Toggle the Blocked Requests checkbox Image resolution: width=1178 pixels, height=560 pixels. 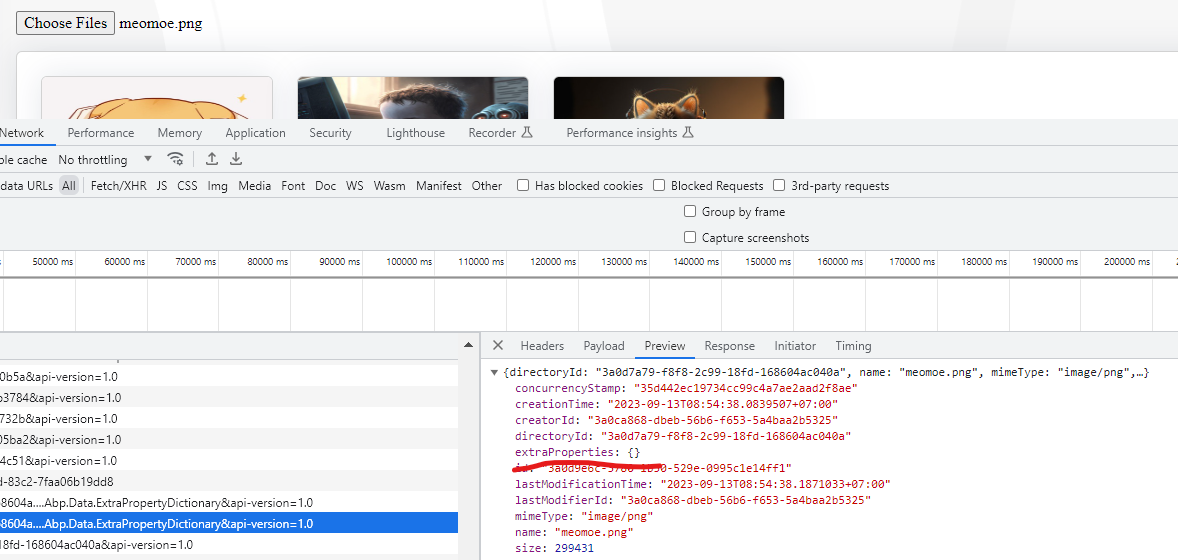659,185
